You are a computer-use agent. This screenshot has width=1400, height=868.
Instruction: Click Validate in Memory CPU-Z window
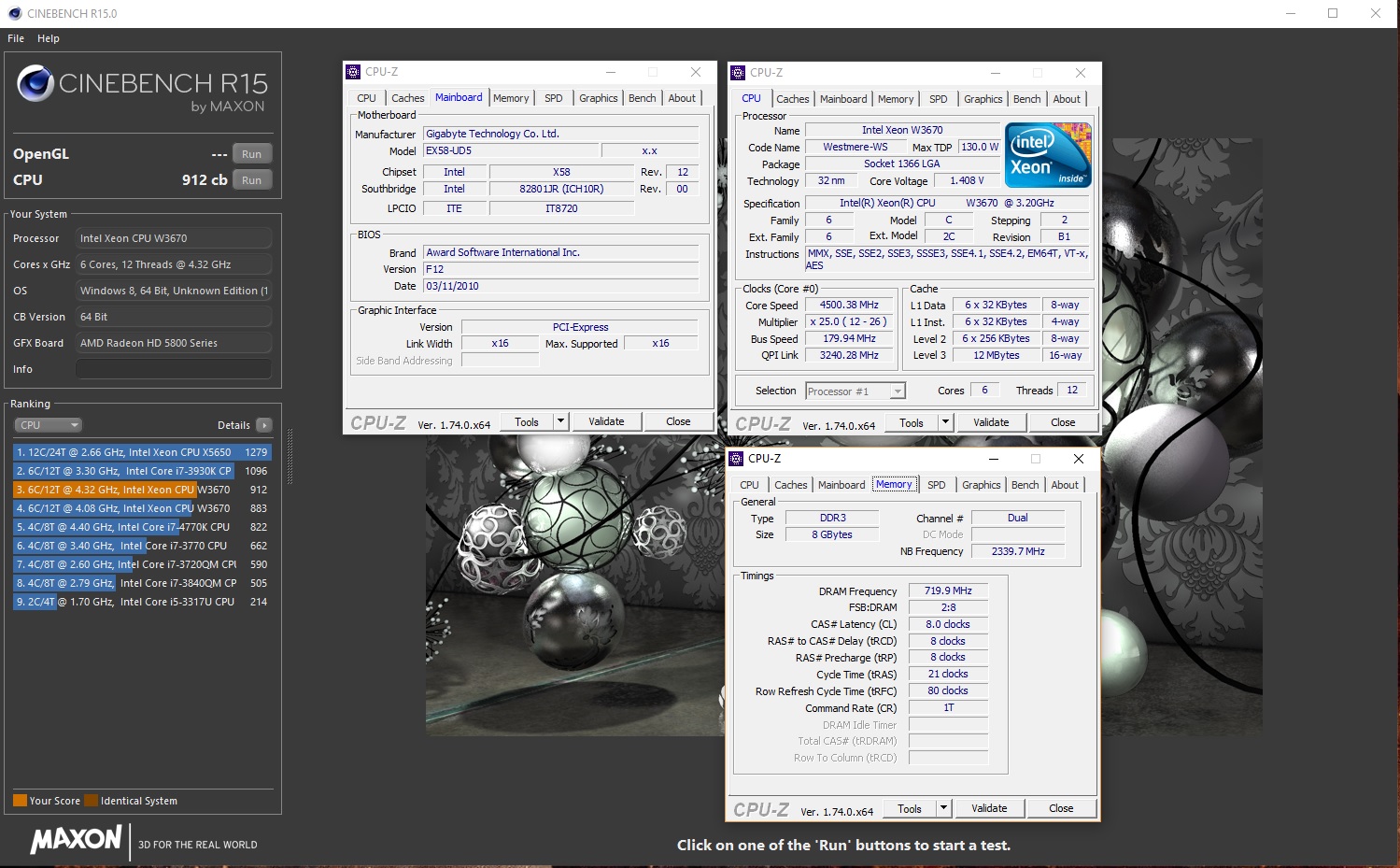(989, 808)
